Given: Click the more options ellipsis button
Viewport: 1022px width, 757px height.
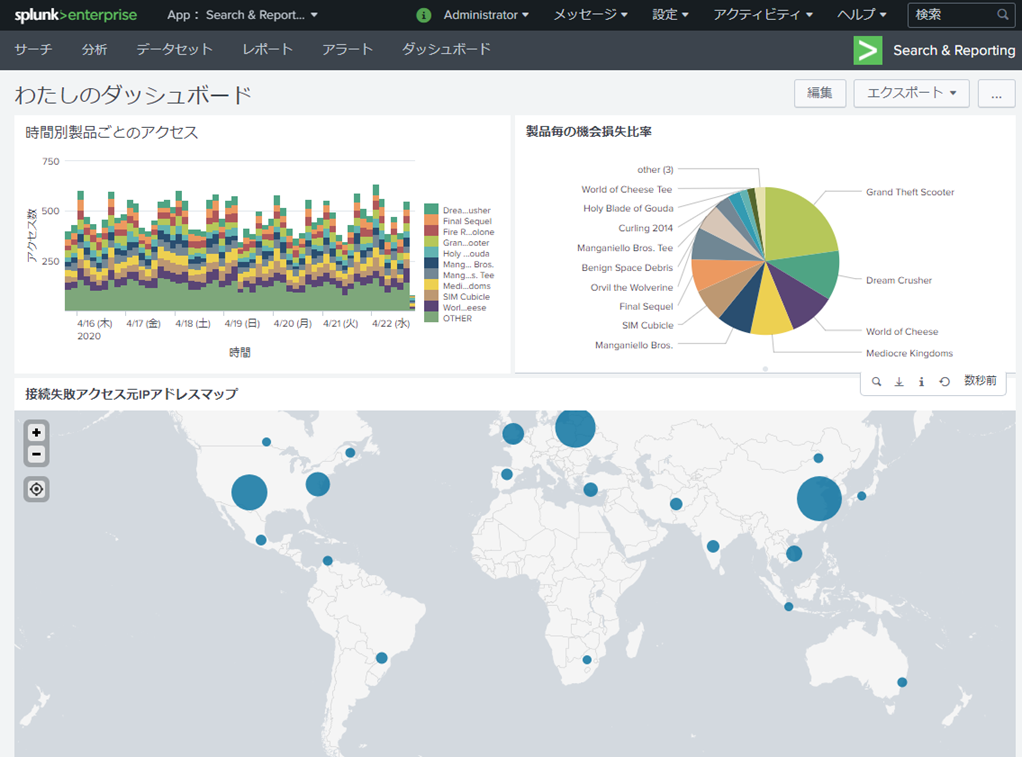Looking at the screenshot, I should [x=996, y=93].
